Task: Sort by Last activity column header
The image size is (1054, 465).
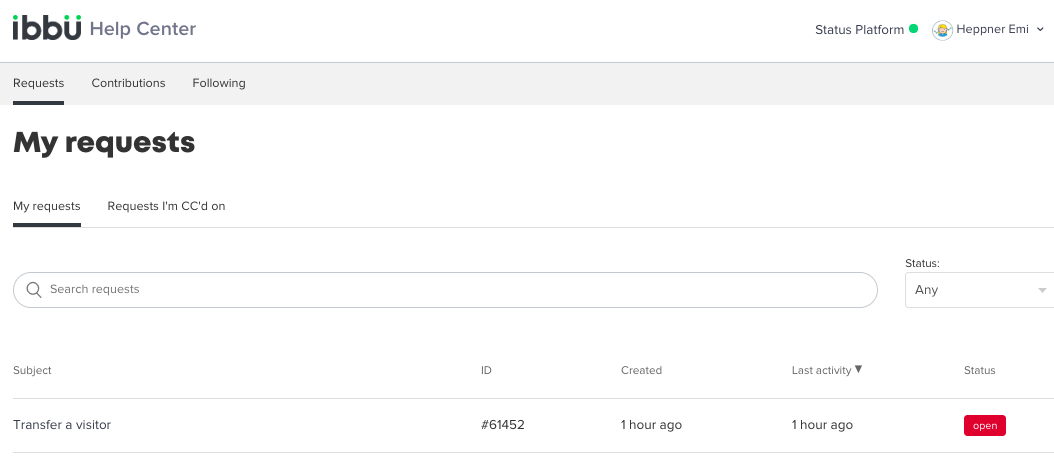Action: tap(821, 370)
